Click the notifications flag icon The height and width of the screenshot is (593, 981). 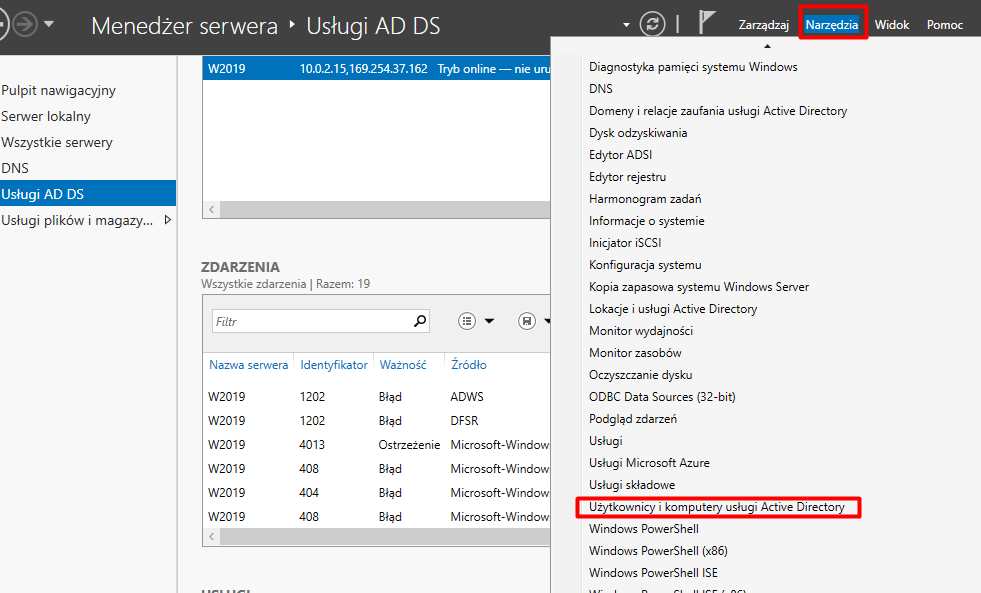click(706, 25)
